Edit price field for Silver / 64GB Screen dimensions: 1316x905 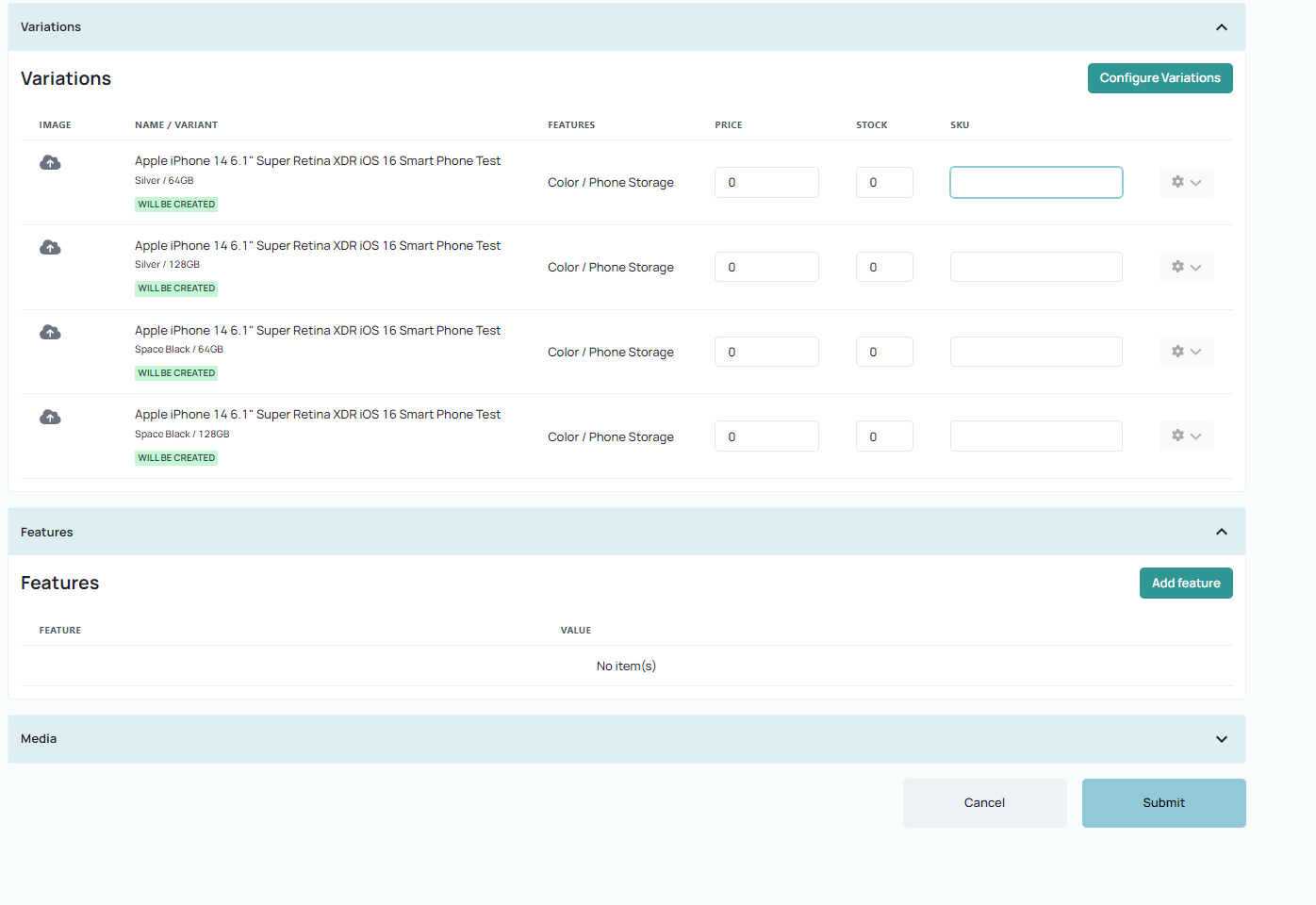point(766,182)
